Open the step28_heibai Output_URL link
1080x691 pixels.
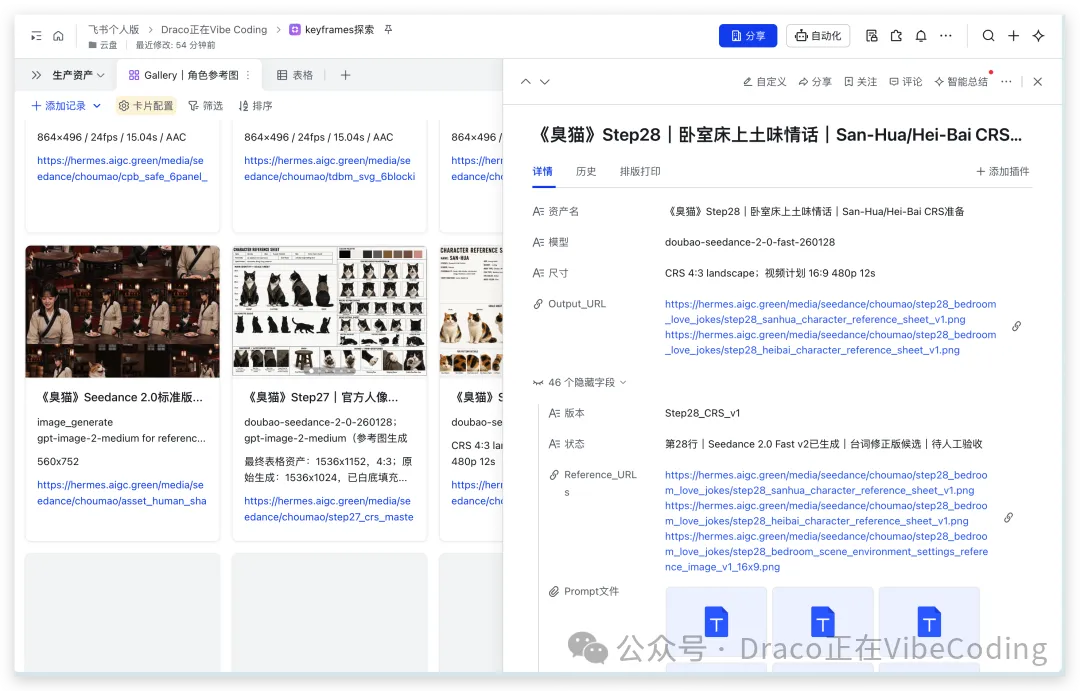[x=830, y=342]
